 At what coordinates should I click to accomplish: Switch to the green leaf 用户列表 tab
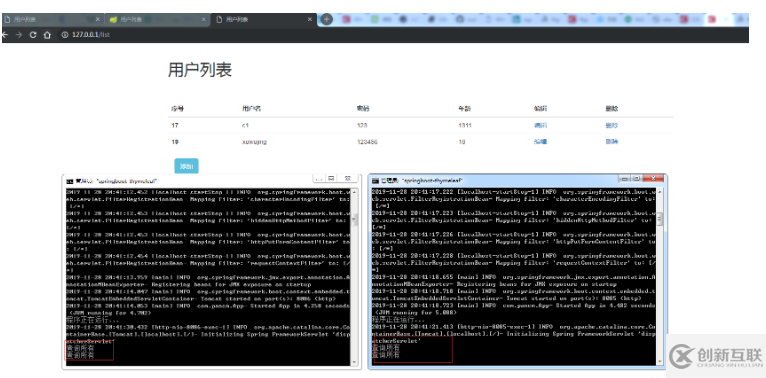pos(157,20)
